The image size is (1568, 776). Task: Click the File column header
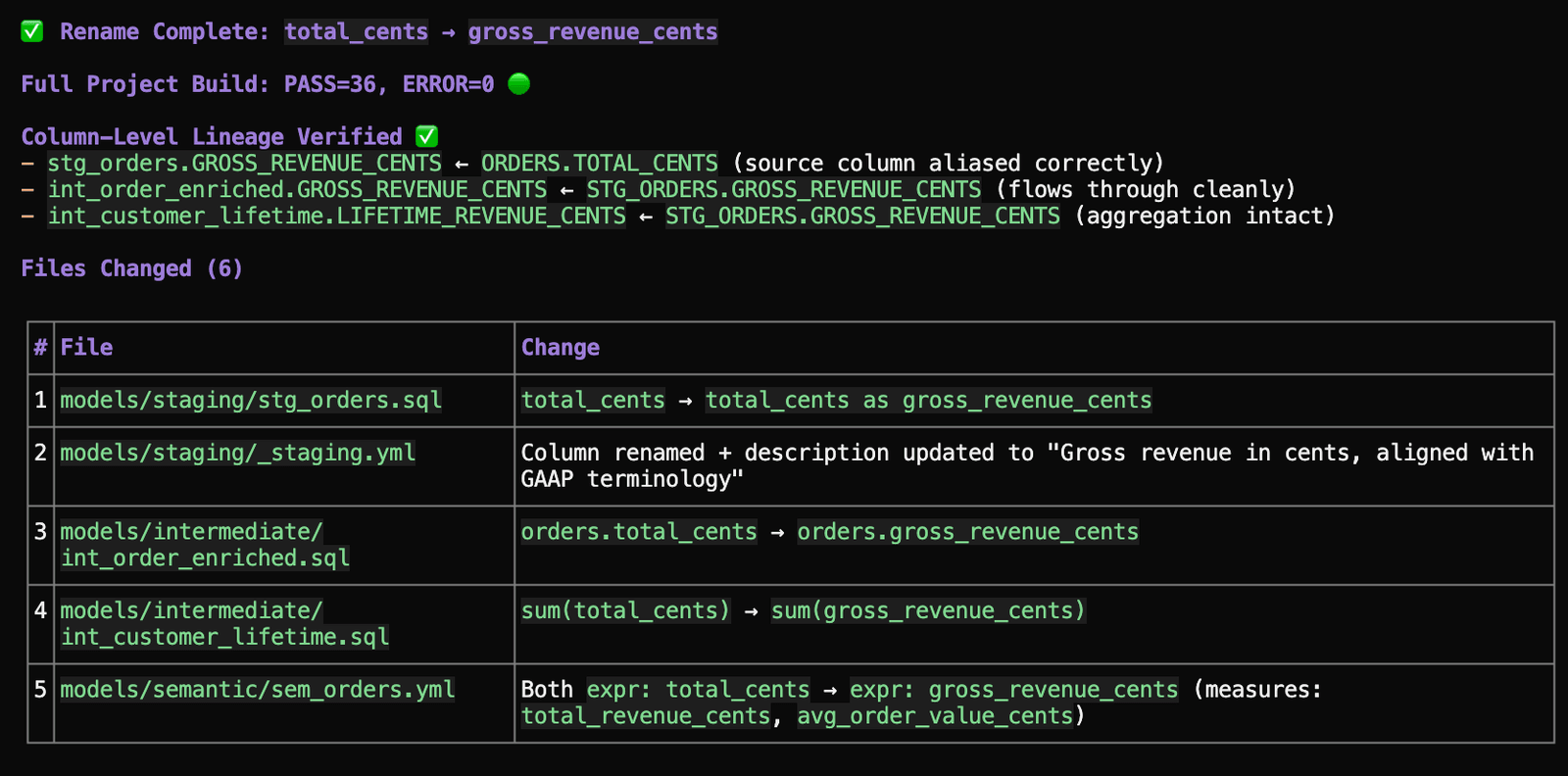(x=86, y=348)
